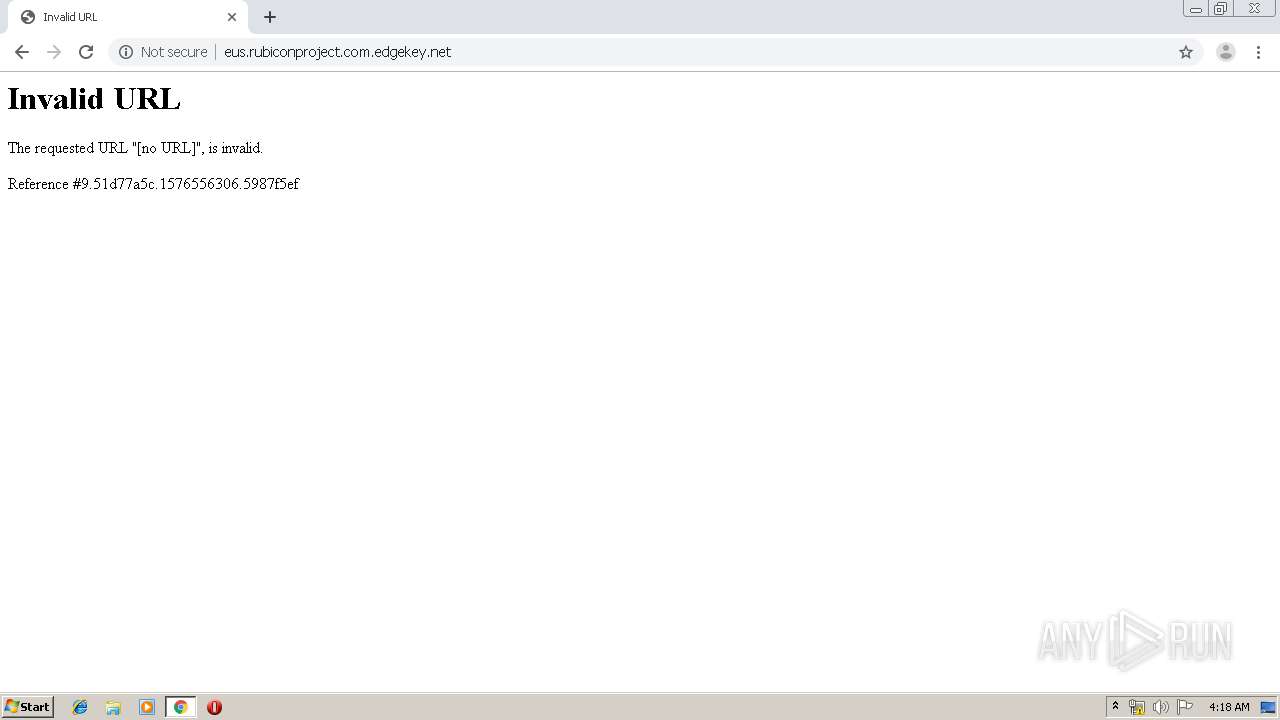
Task: Click the Invalid URL heading
Action: pyautogui.click(x=94, y=99)
